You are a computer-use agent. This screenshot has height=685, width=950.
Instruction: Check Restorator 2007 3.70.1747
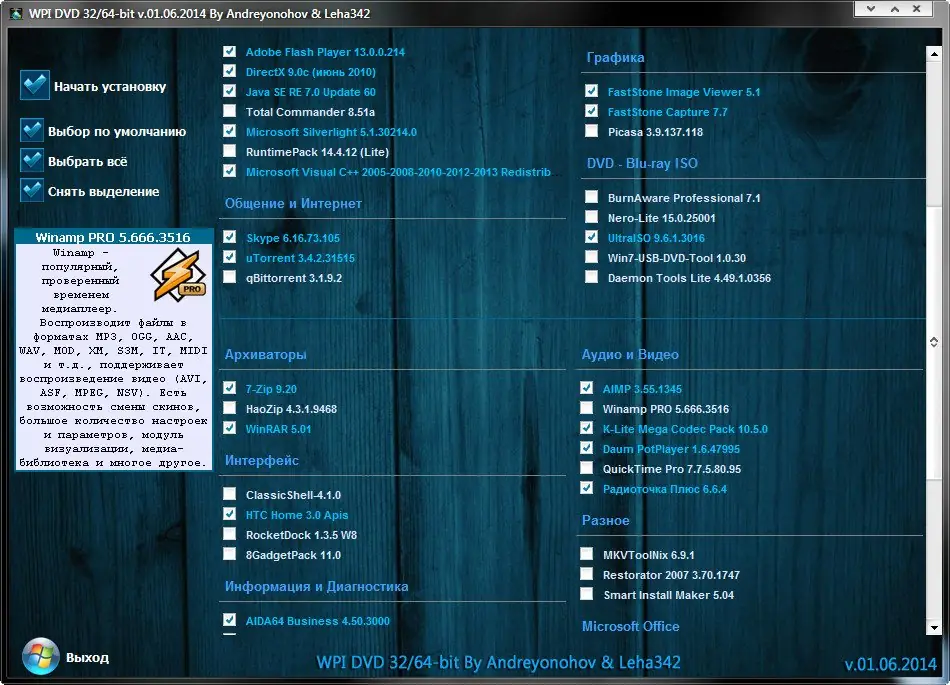pos(586,574)
